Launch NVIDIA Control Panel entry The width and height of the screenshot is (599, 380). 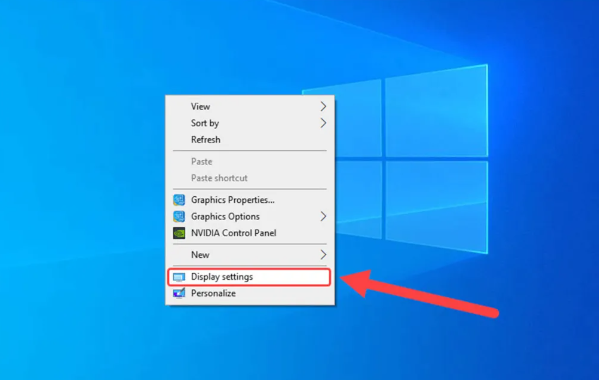250,233
